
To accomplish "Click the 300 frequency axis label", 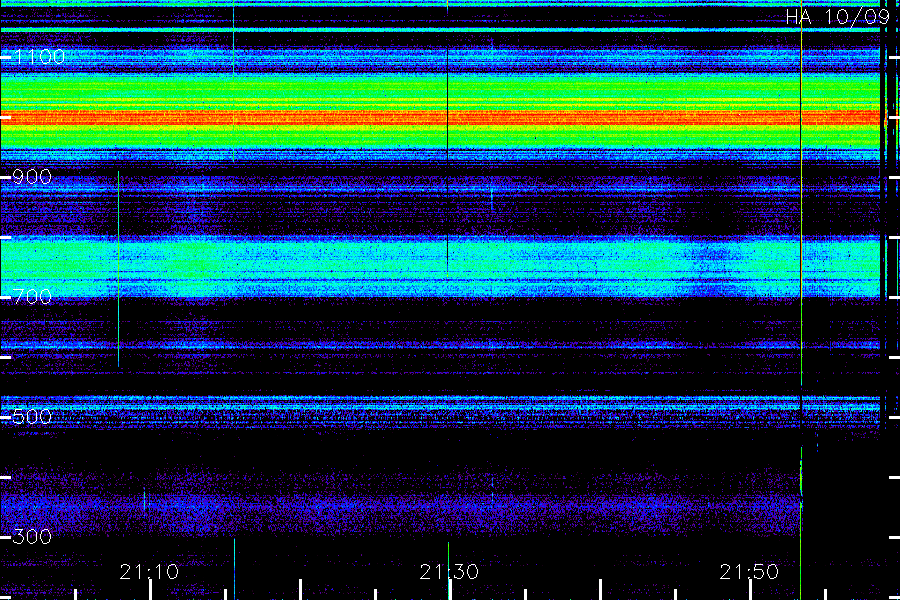I will [32, 537].
